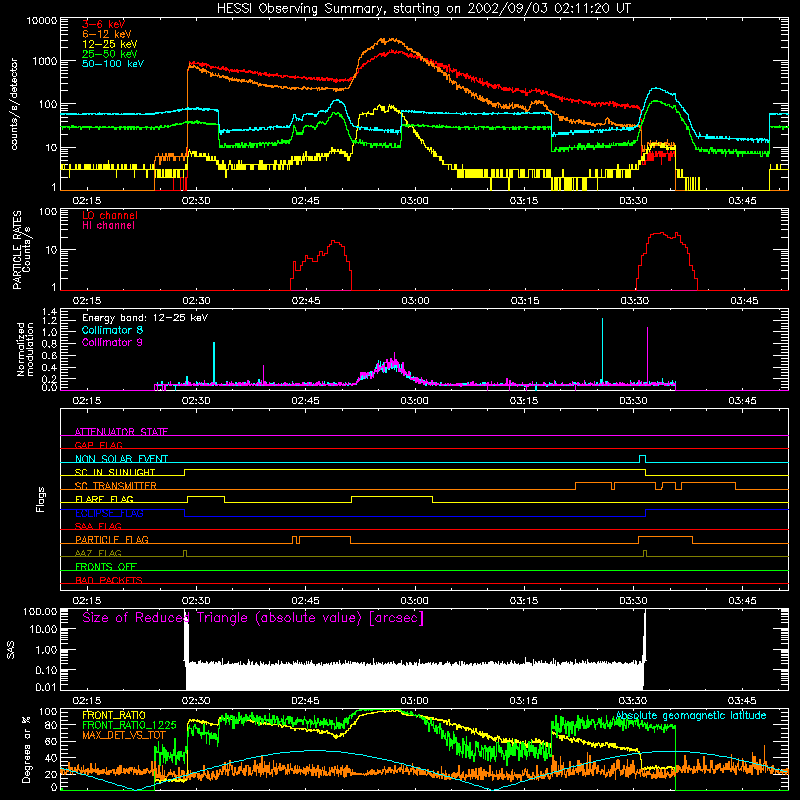
Task: Click the second LO channel particle bump
Action: [x=667, y=261]
